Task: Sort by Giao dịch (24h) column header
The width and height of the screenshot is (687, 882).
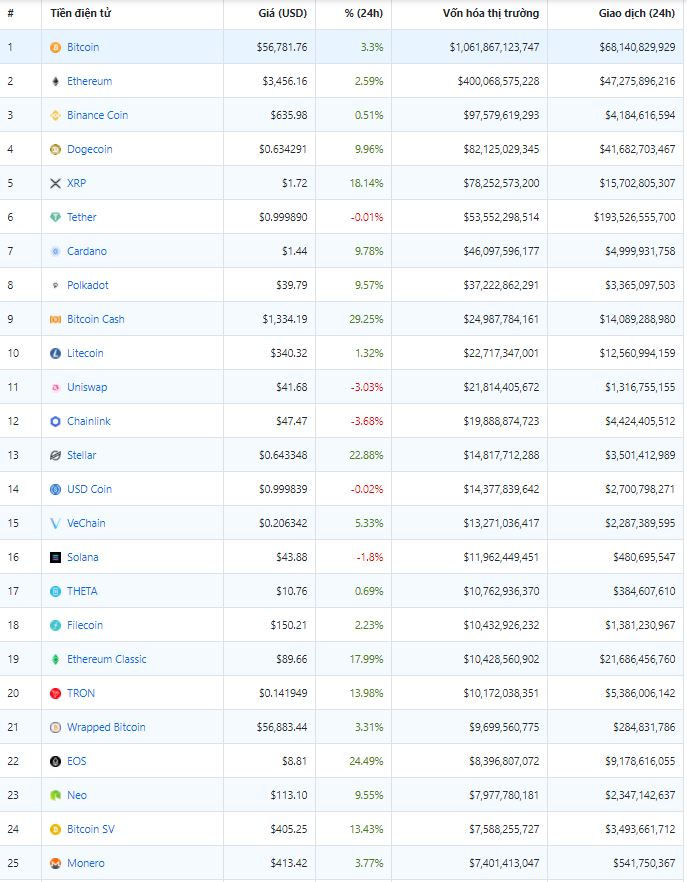Action: pos(636,13)
